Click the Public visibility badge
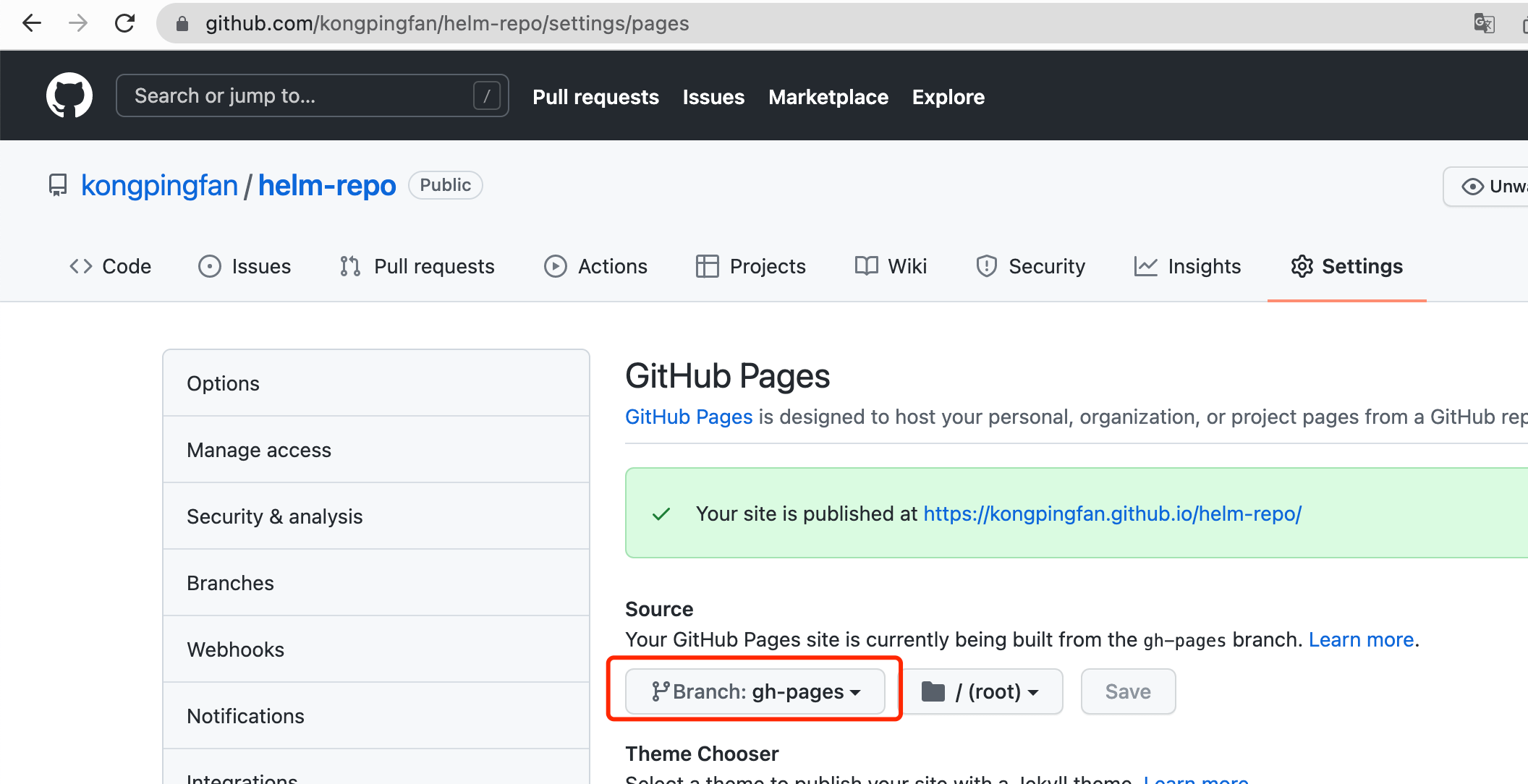This screenshot has height=784, width=1528. tap(446, 185)
